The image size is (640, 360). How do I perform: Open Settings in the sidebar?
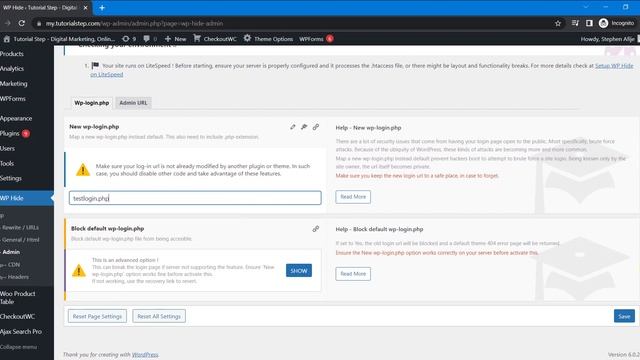(11, 178)
